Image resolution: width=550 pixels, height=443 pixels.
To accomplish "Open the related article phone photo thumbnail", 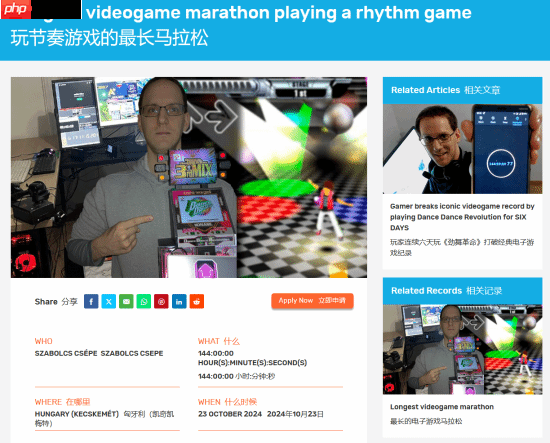I will 462,149.
